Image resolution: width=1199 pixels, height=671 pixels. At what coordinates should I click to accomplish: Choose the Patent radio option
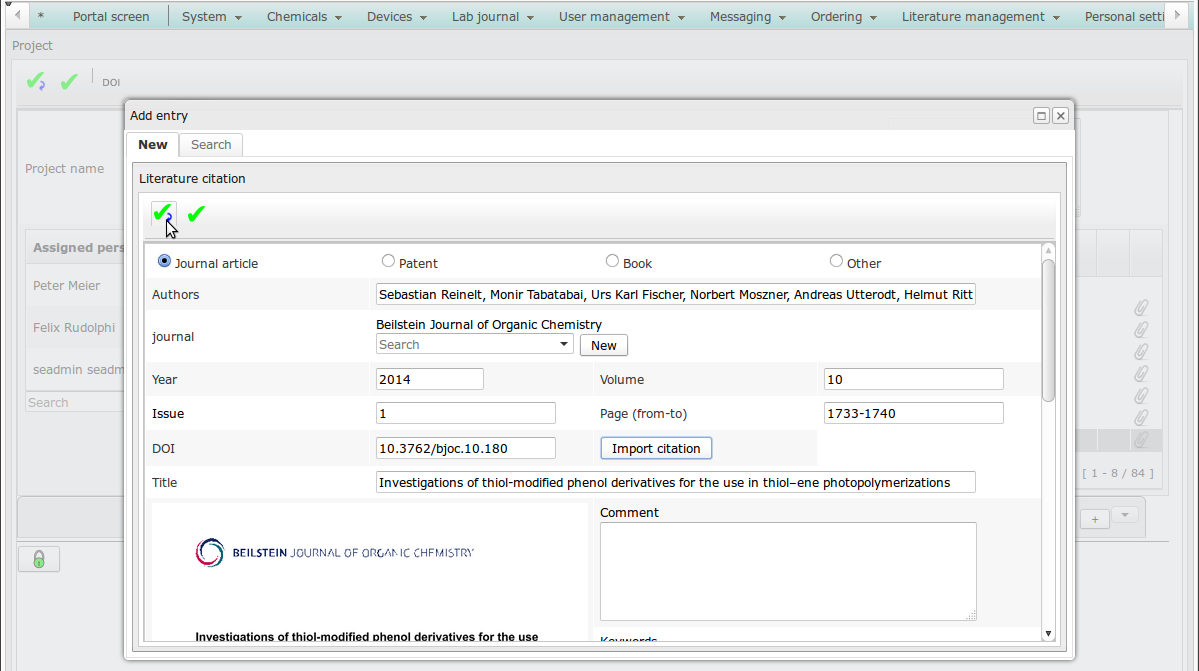pyautogui.click(x=388, y=261)
